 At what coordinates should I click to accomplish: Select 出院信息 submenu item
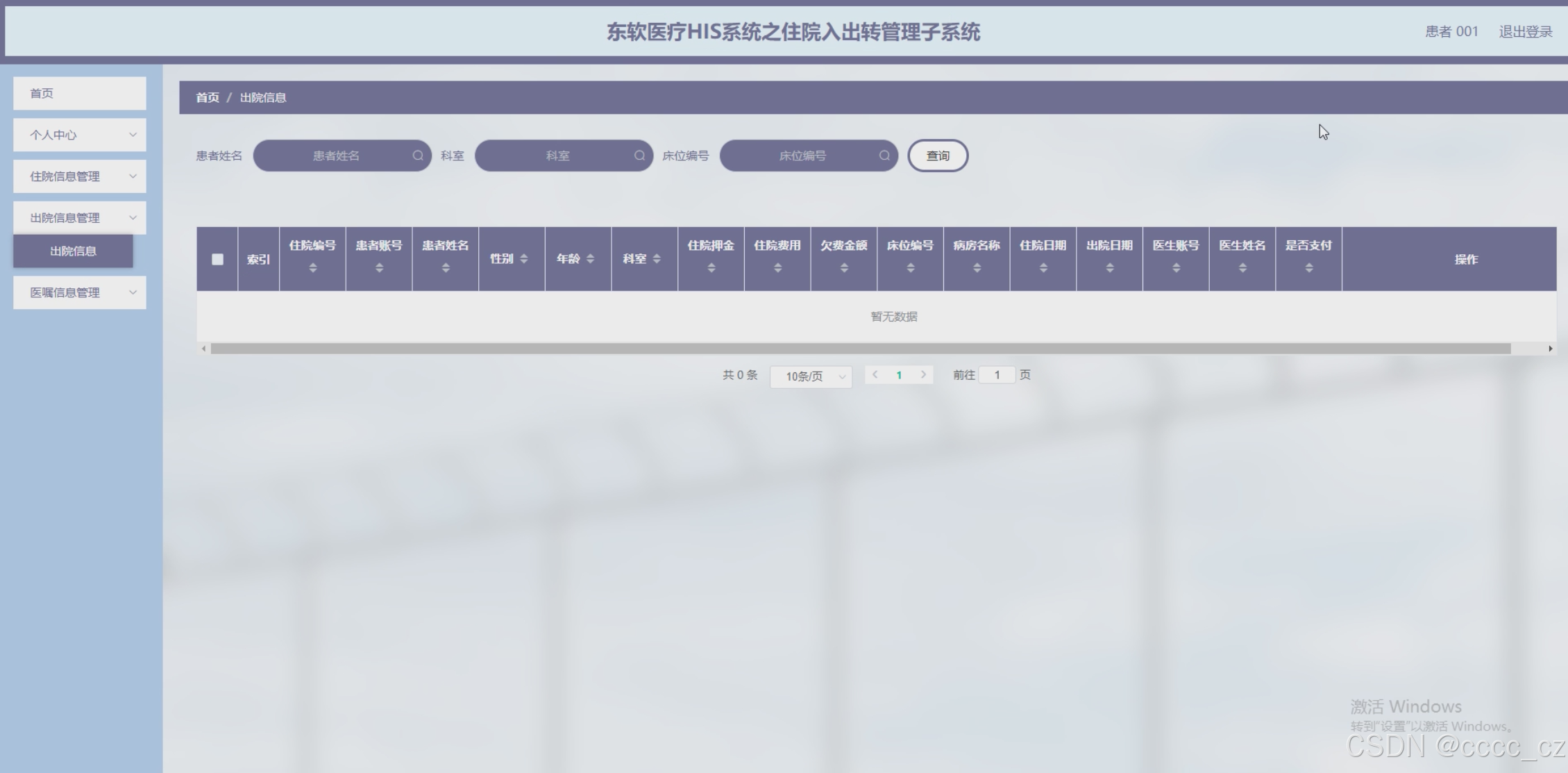click(73, 251)
